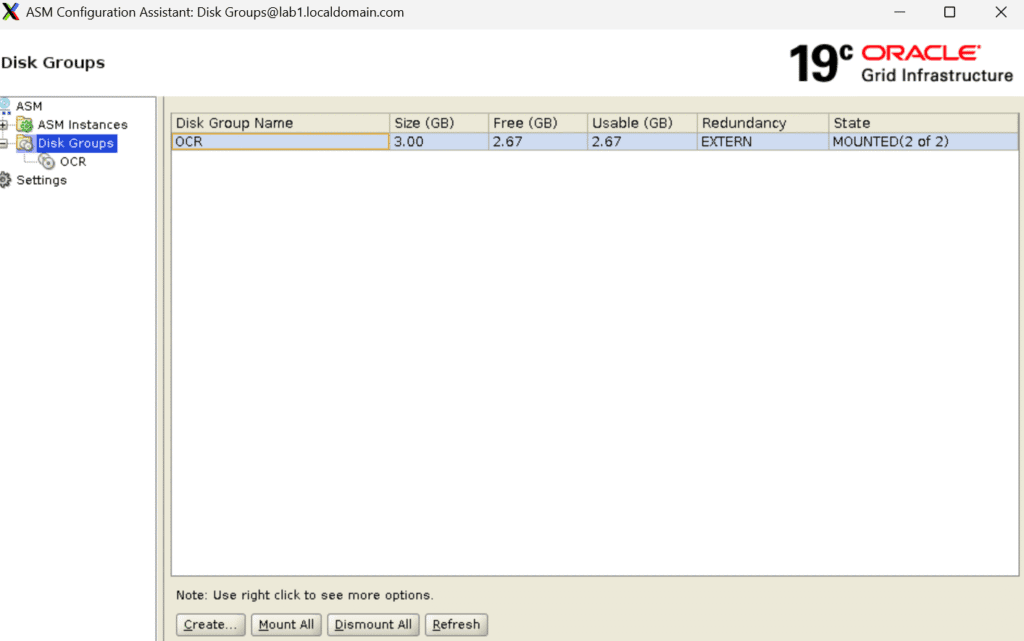
Task: Click 2.67 cell under Free (GB)
Action: pyautogui.click(x=538, y=142)
